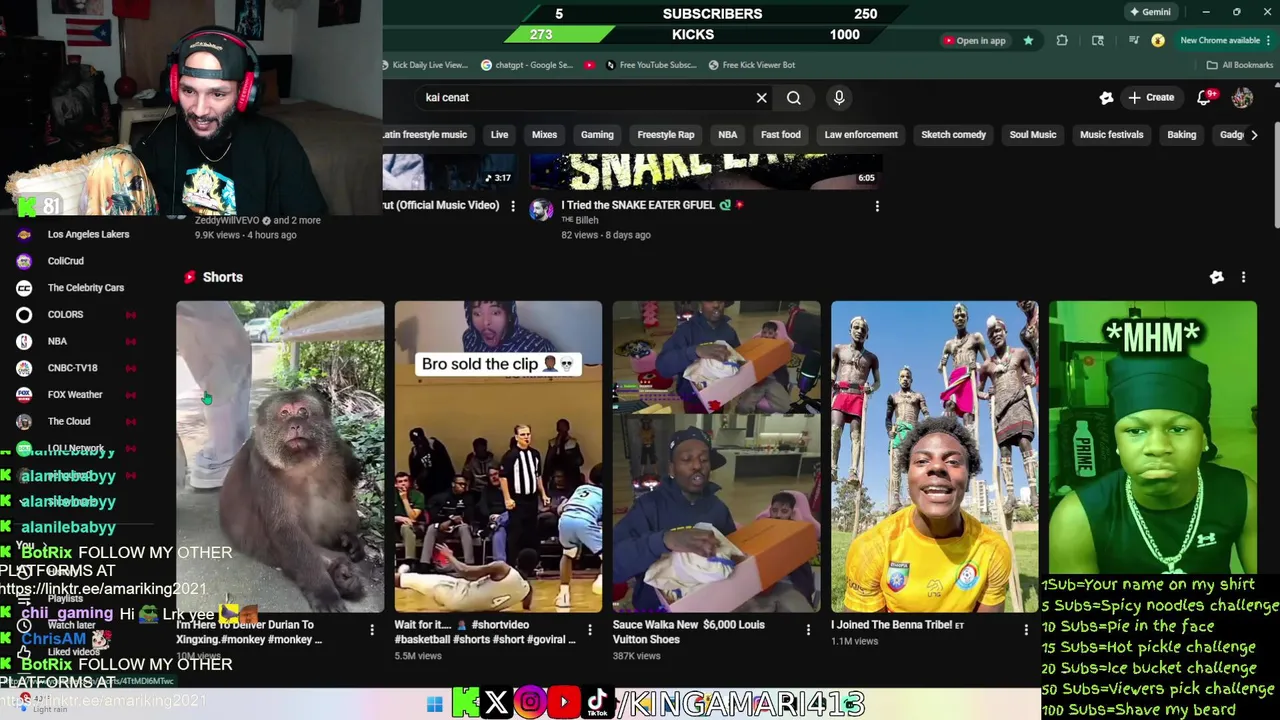Open the monkey Durian short thumbnail
Image resolution: width=1280 pixels, height=720 pixels.
pos(280,456)
